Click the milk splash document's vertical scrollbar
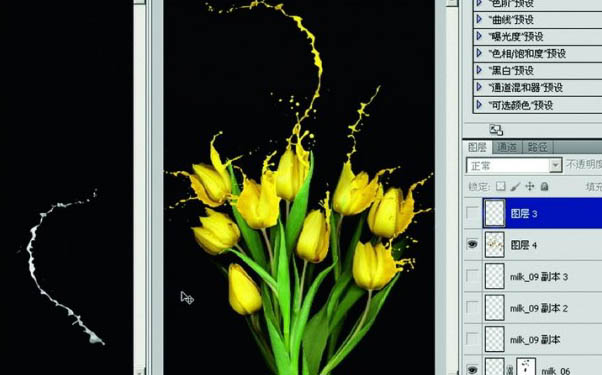 click(x=139, y=188)
